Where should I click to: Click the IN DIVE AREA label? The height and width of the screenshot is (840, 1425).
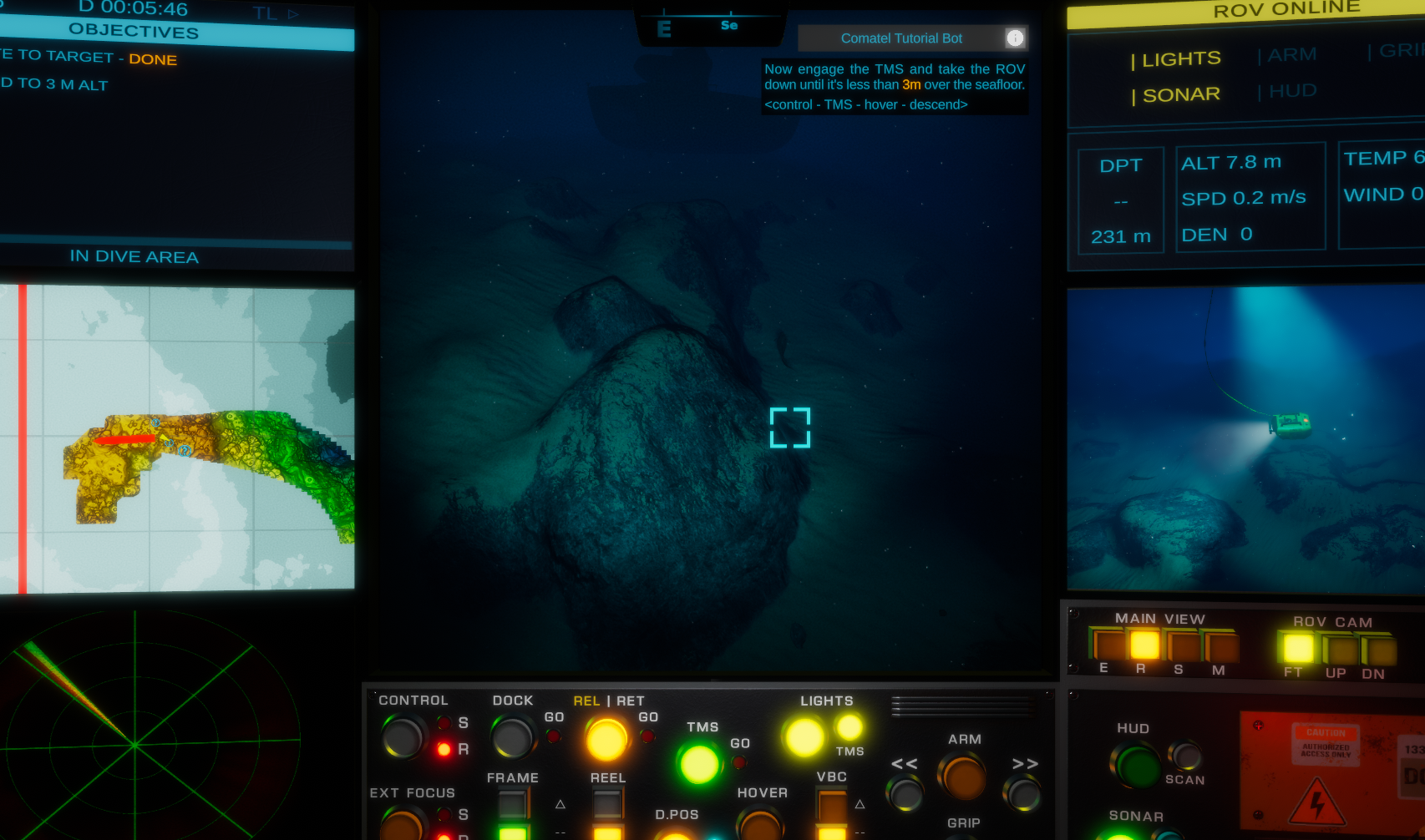point(134,256)
